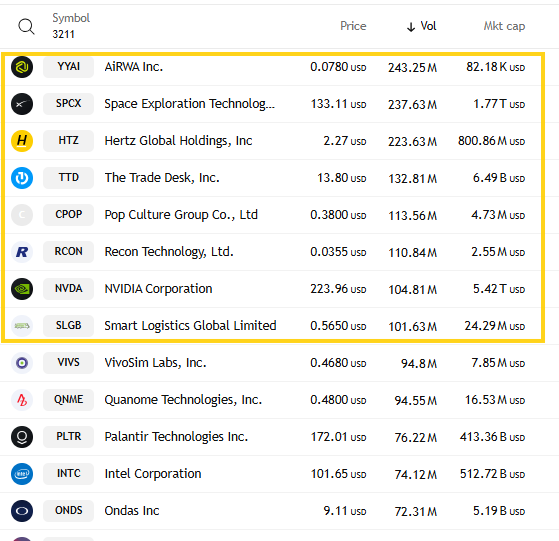Sort by the Mkt cap column header
Viewport: 559px width, 541px height.
click(x=504, y=26)
